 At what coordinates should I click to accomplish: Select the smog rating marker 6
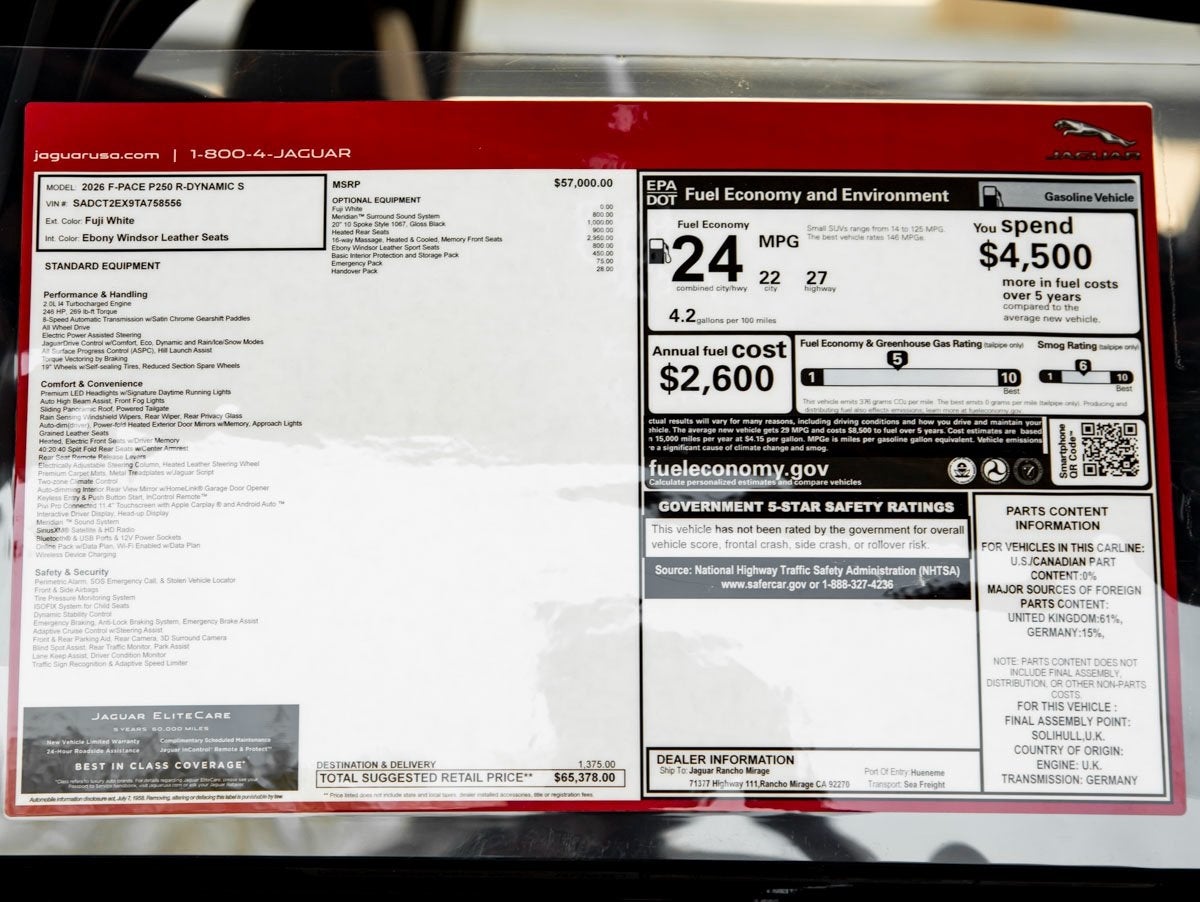(1082, 365)
